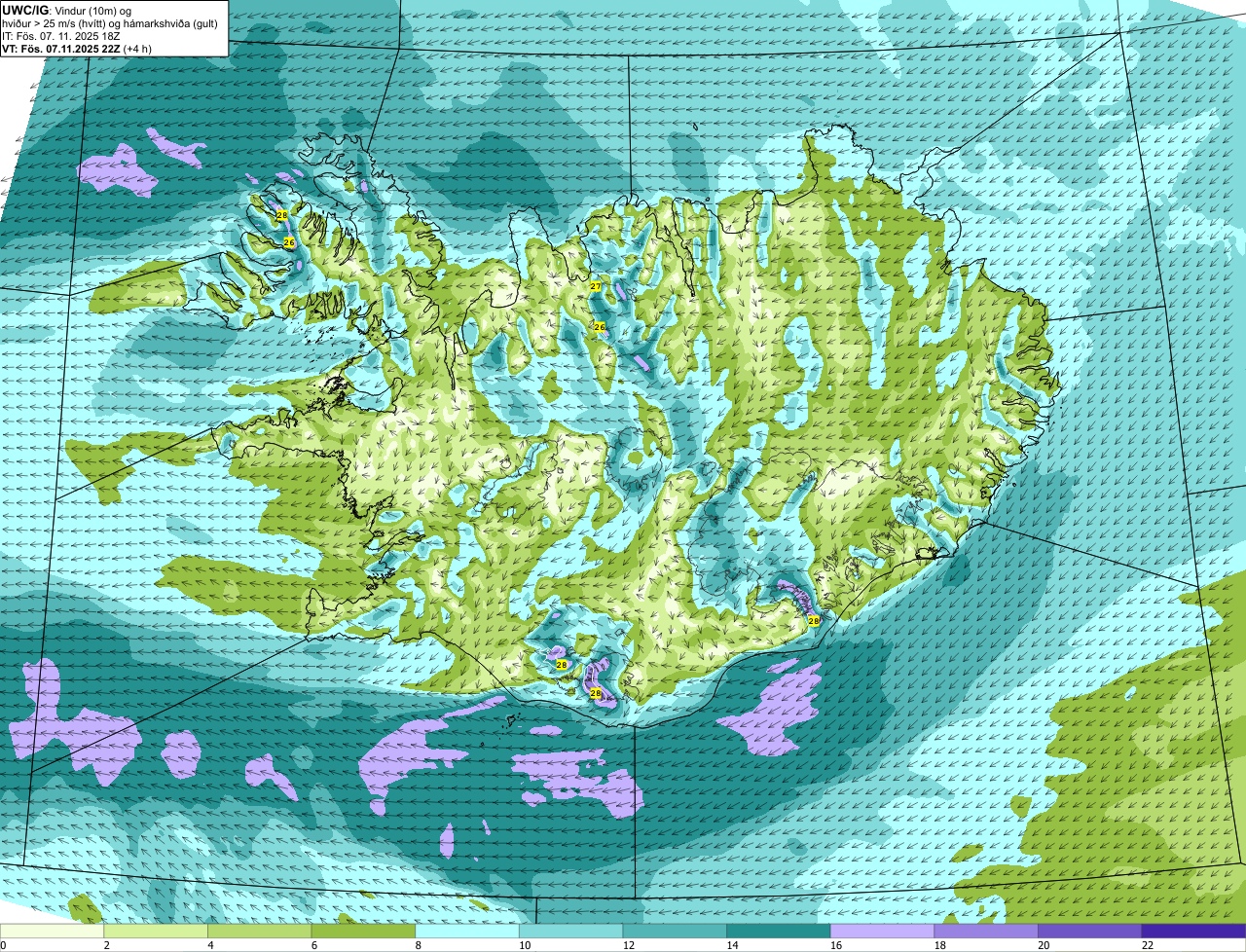This screenshot has width=1246, height=952.
Task: Click the legend scale number 20
Action: click(x=1044, y=945)
